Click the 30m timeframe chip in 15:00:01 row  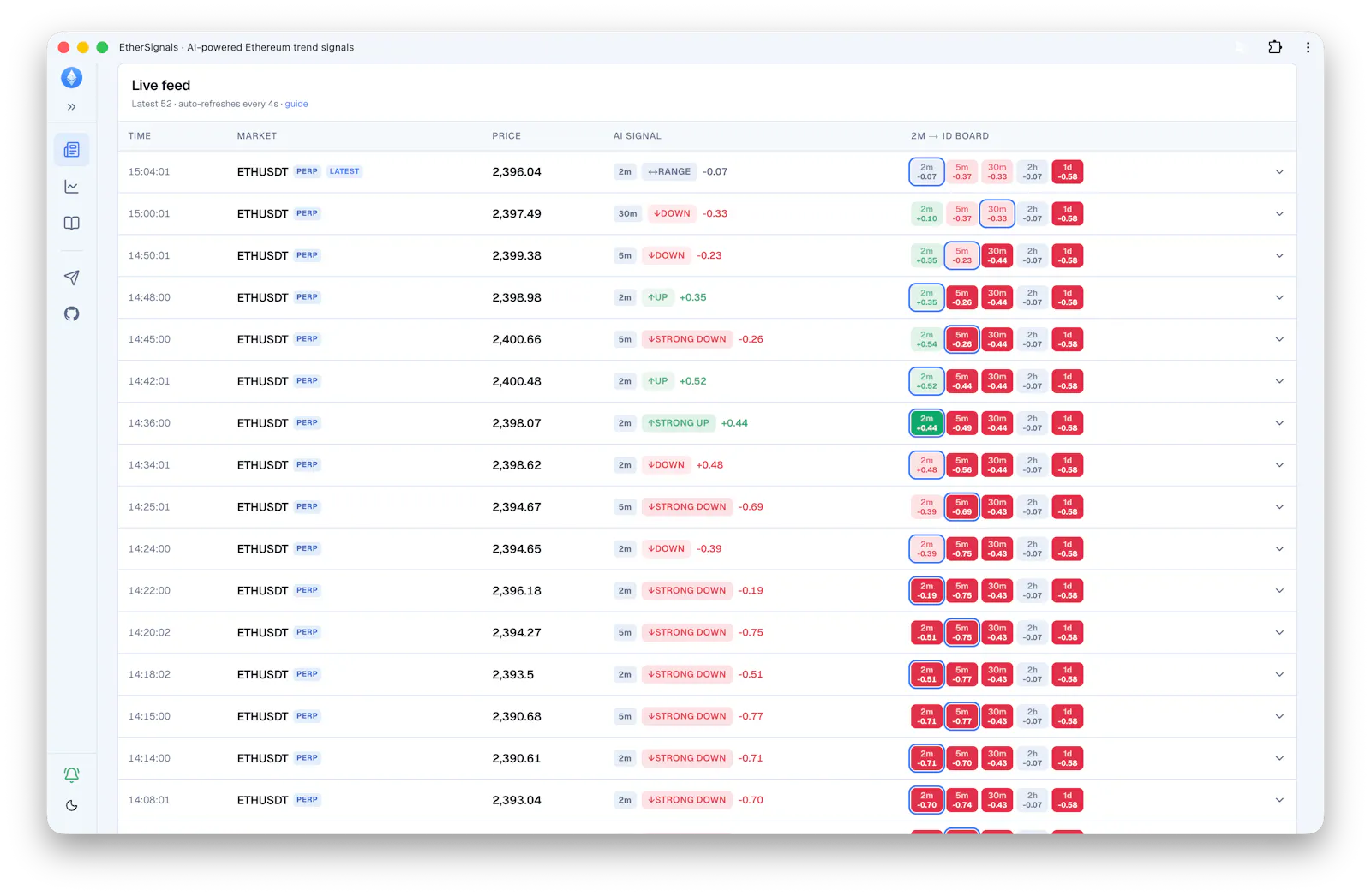coord(628,214)
